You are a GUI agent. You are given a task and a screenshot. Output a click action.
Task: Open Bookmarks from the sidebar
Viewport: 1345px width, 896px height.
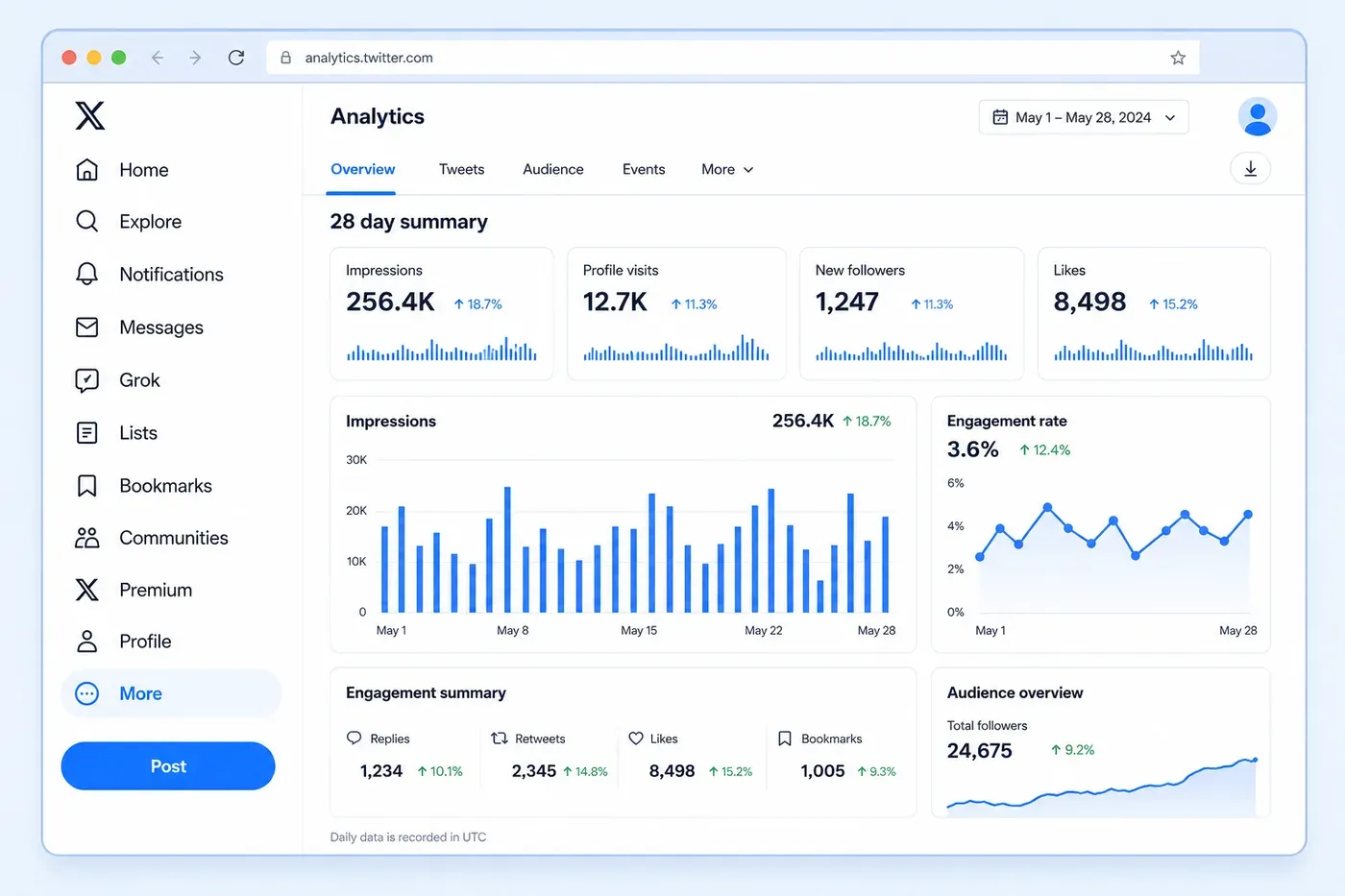click(x=143, y=486)
